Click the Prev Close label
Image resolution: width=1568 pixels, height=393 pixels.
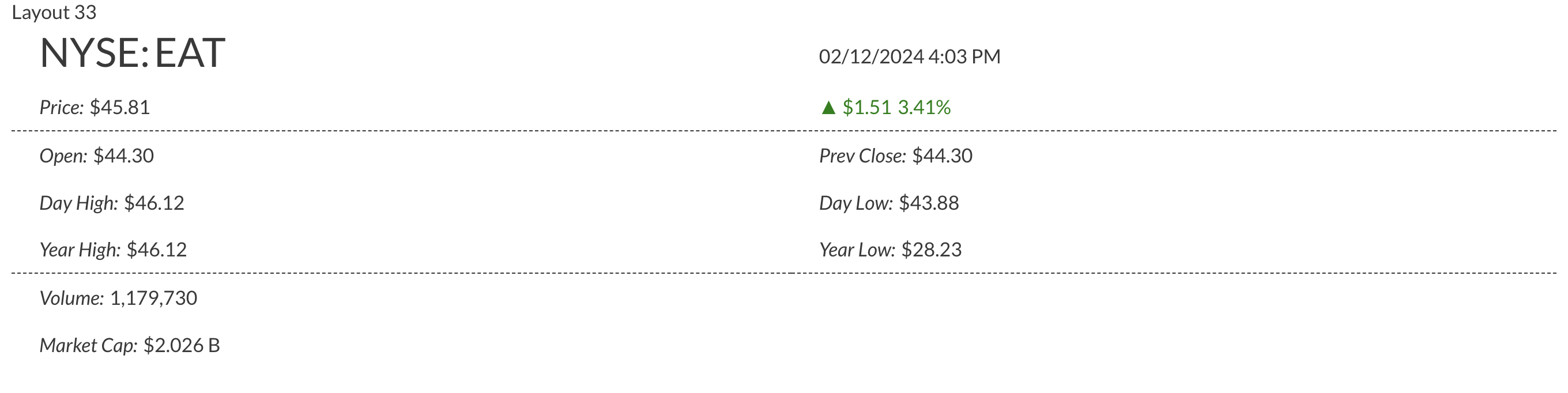click(x=862, y=156)
